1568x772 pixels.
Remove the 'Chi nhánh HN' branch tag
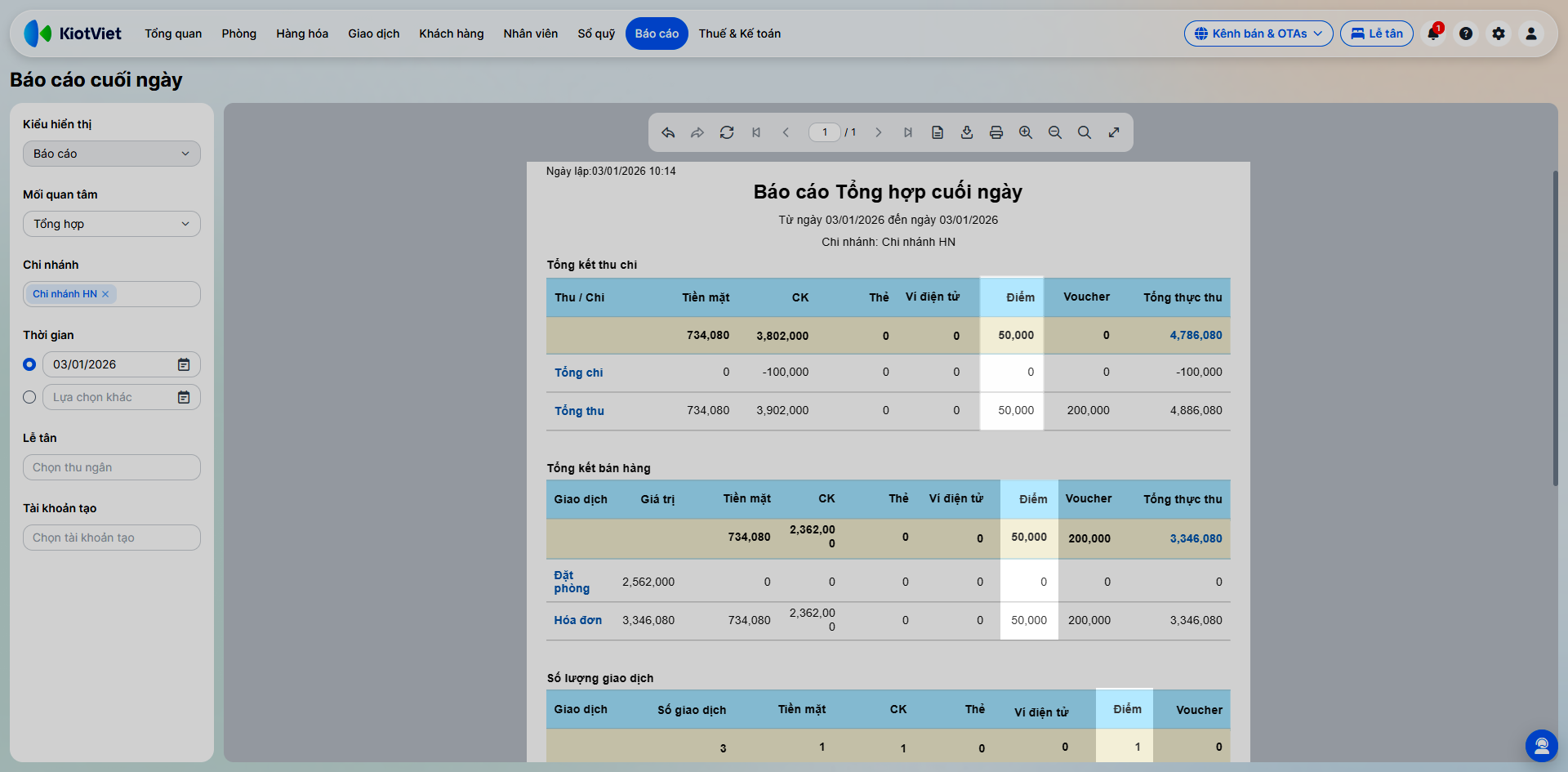pos(105,294)
